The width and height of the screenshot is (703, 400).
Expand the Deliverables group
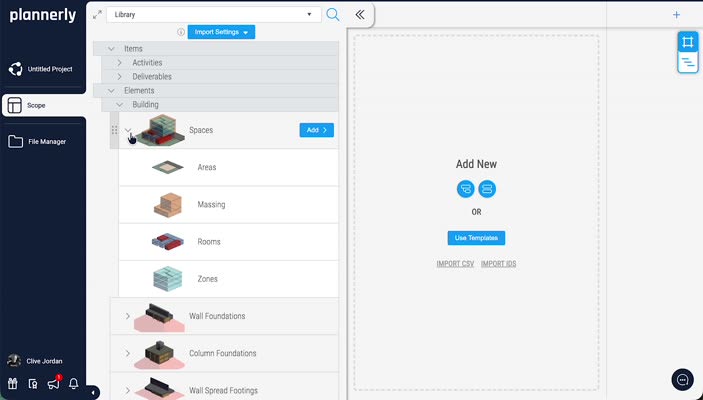[x=120, y=77]
